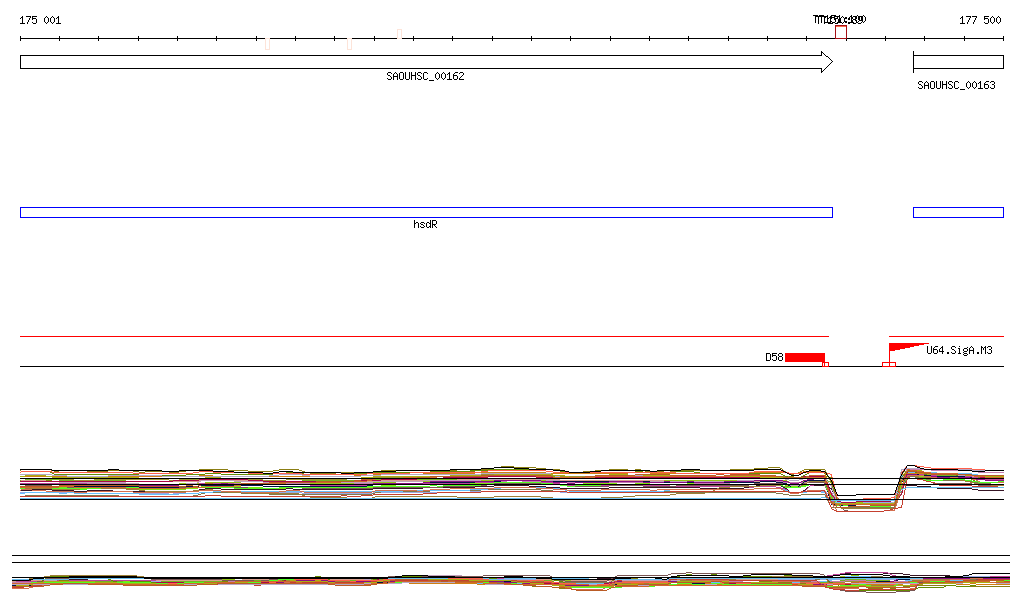Click the red square marker on the ruler

(x=841, y=32)
